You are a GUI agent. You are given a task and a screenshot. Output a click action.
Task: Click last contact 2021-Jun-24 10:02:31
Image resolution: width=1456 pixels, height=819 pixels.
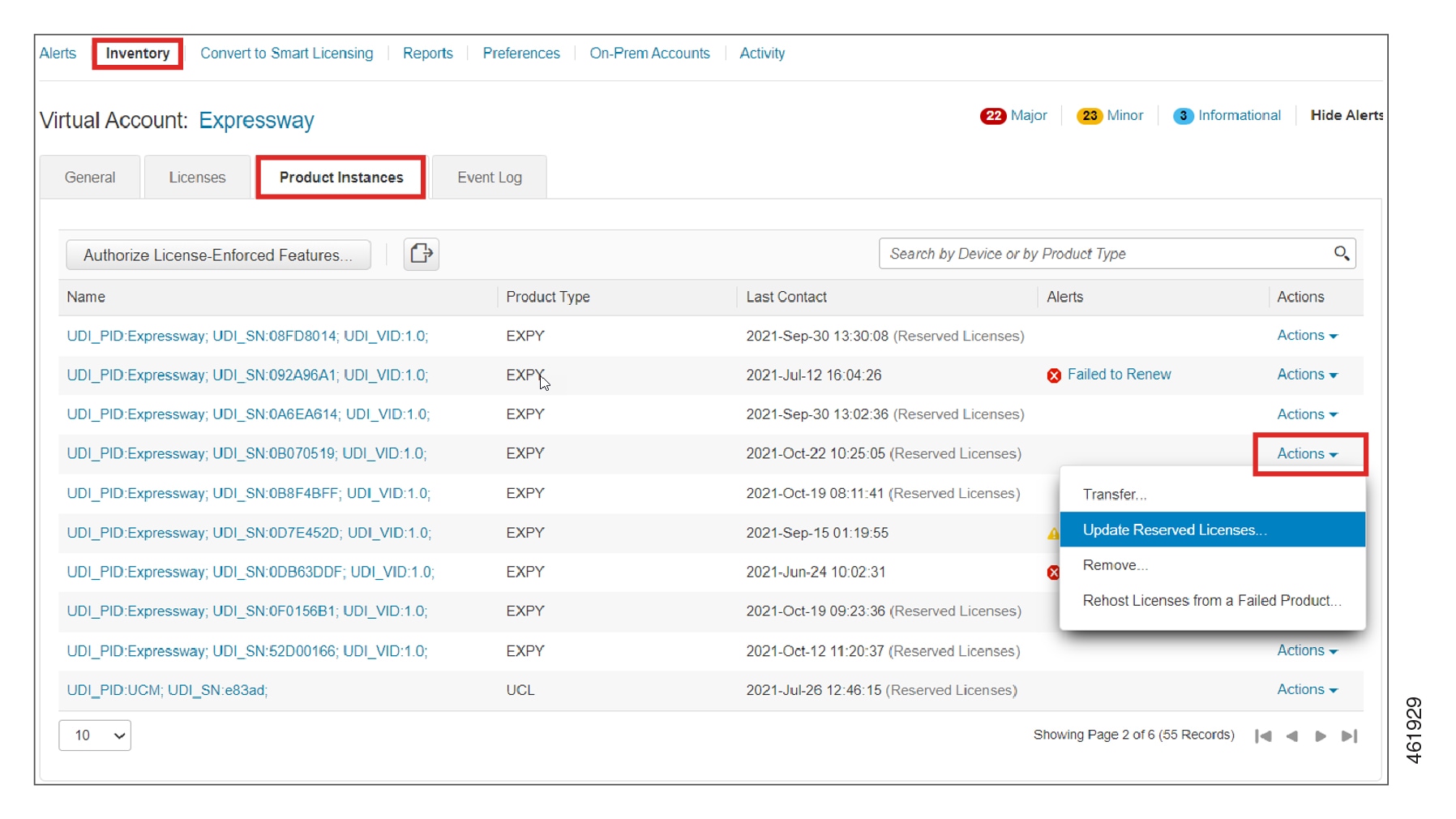pos(816,572)
